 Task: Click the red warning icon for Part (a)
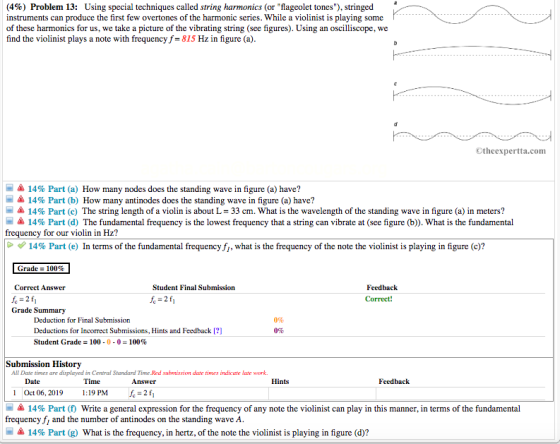pos(21,188)
